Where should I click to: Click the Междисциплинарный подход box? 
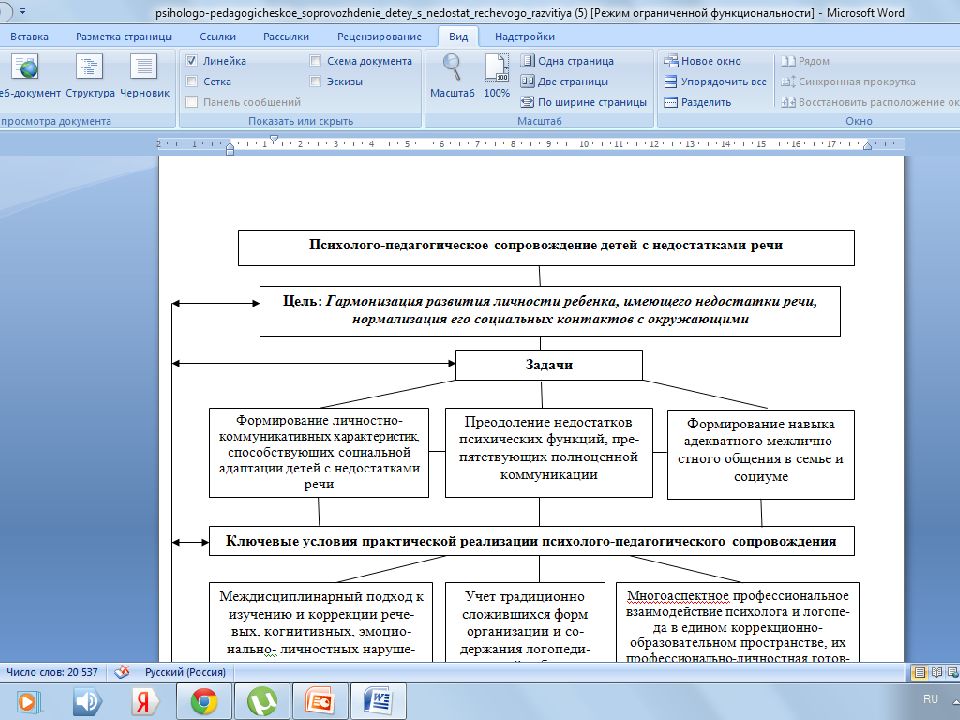click(x=321, y=622)
